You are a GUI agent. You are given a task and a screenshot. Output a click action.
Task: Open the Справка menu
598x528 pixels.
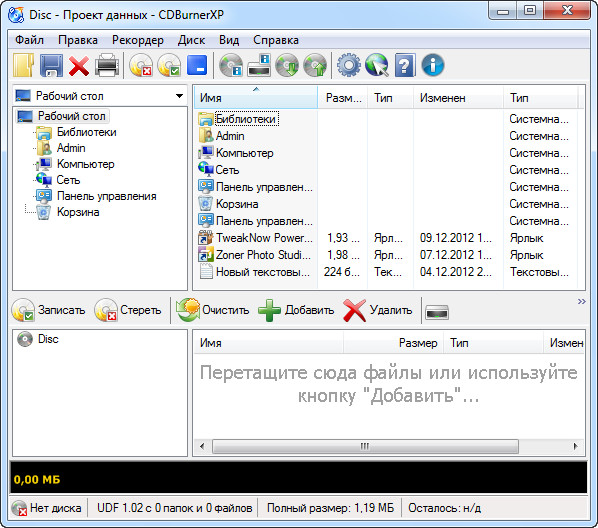click(276, 40)
